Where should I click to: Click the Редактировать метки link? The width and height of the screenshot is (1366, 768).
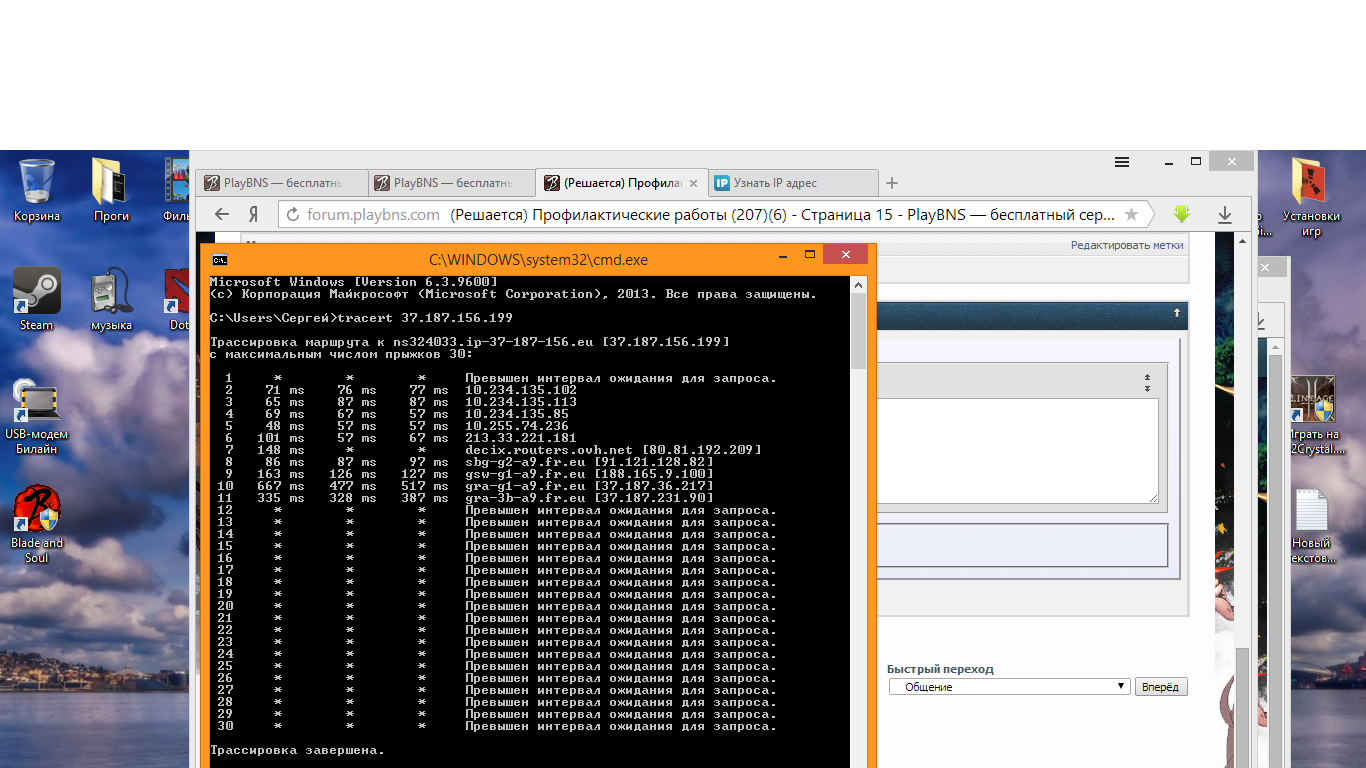click(1127, 245)
